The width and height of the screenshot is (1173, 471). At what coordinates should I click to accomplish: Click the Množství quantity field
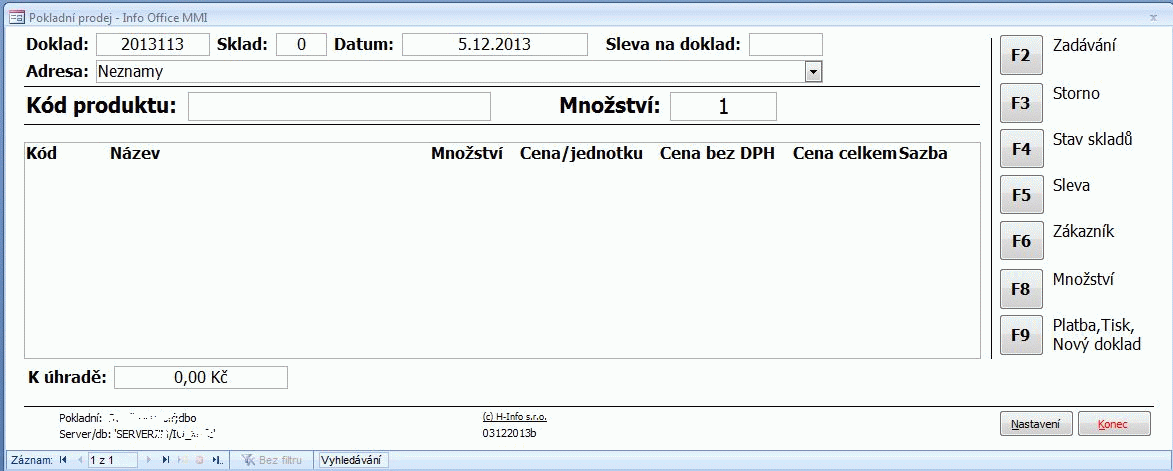[722, 106]
